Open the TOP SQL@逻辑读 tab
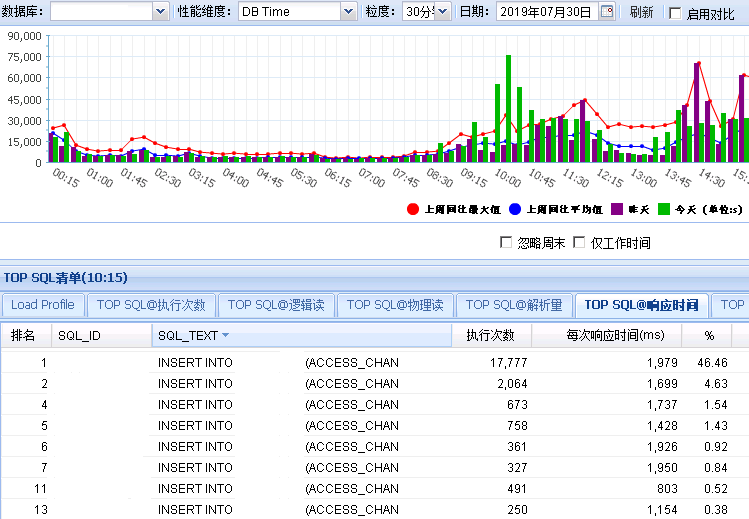The height and width of the screenshot is (519, 749). pos(276,305)
